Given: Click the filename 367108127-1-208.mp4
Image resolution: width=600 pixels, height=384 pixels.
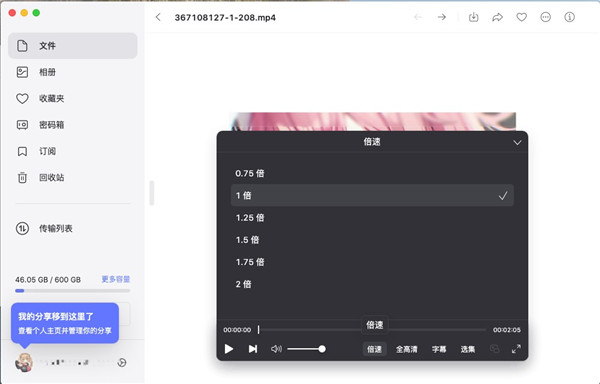Looking at the screenshot, I should pyautogui.click(x=225, y=18).
